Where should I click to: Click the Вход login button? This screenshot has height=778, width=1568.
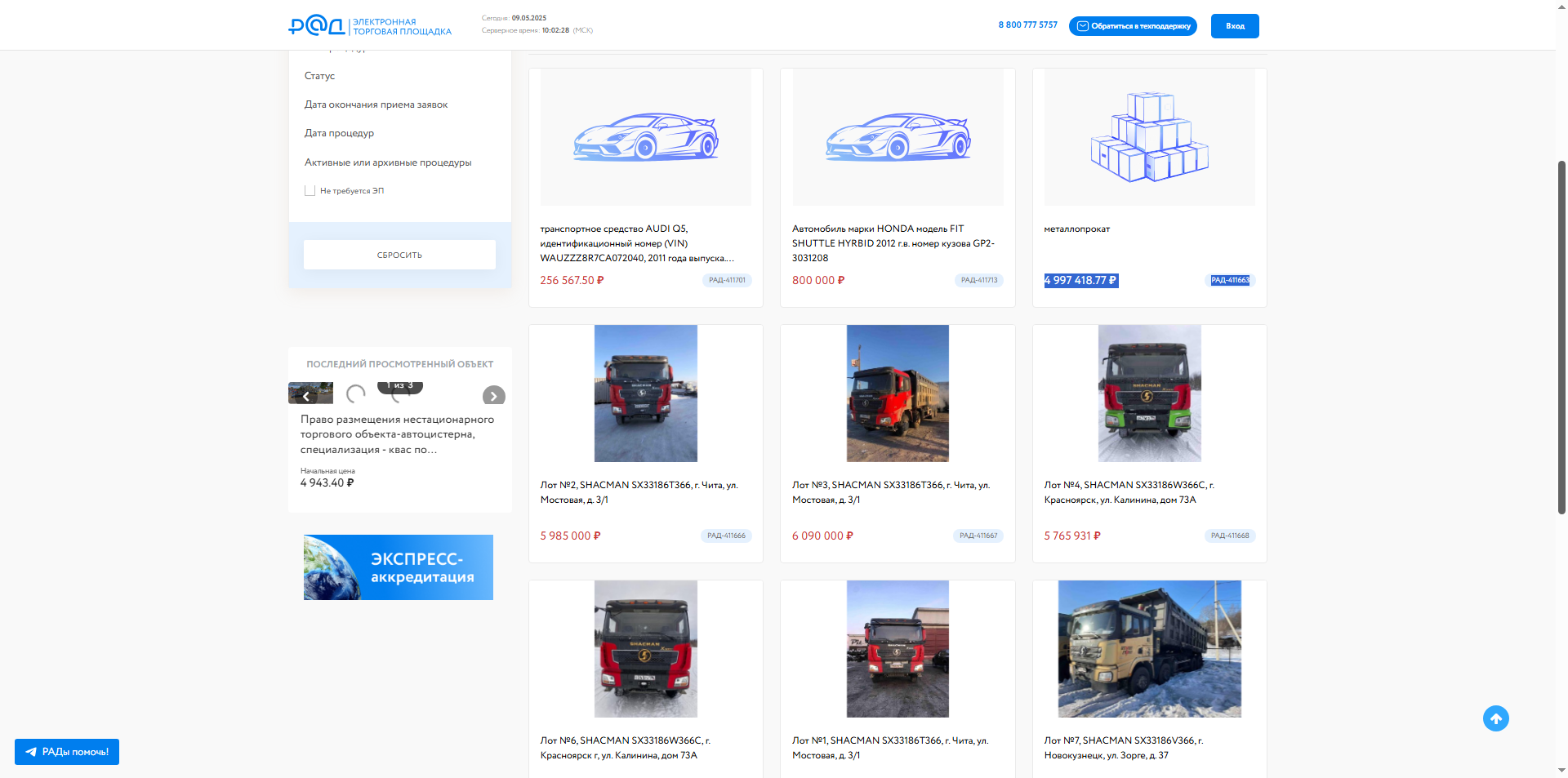click(1235, 26)
